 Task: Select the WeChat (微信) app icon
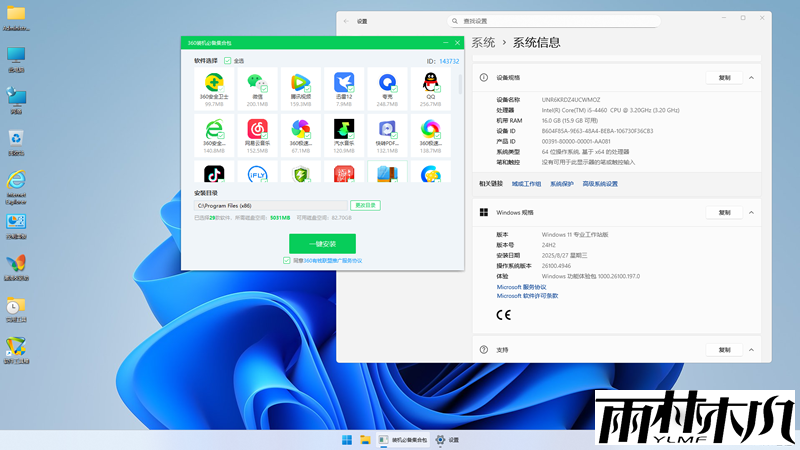click(256, 84)
